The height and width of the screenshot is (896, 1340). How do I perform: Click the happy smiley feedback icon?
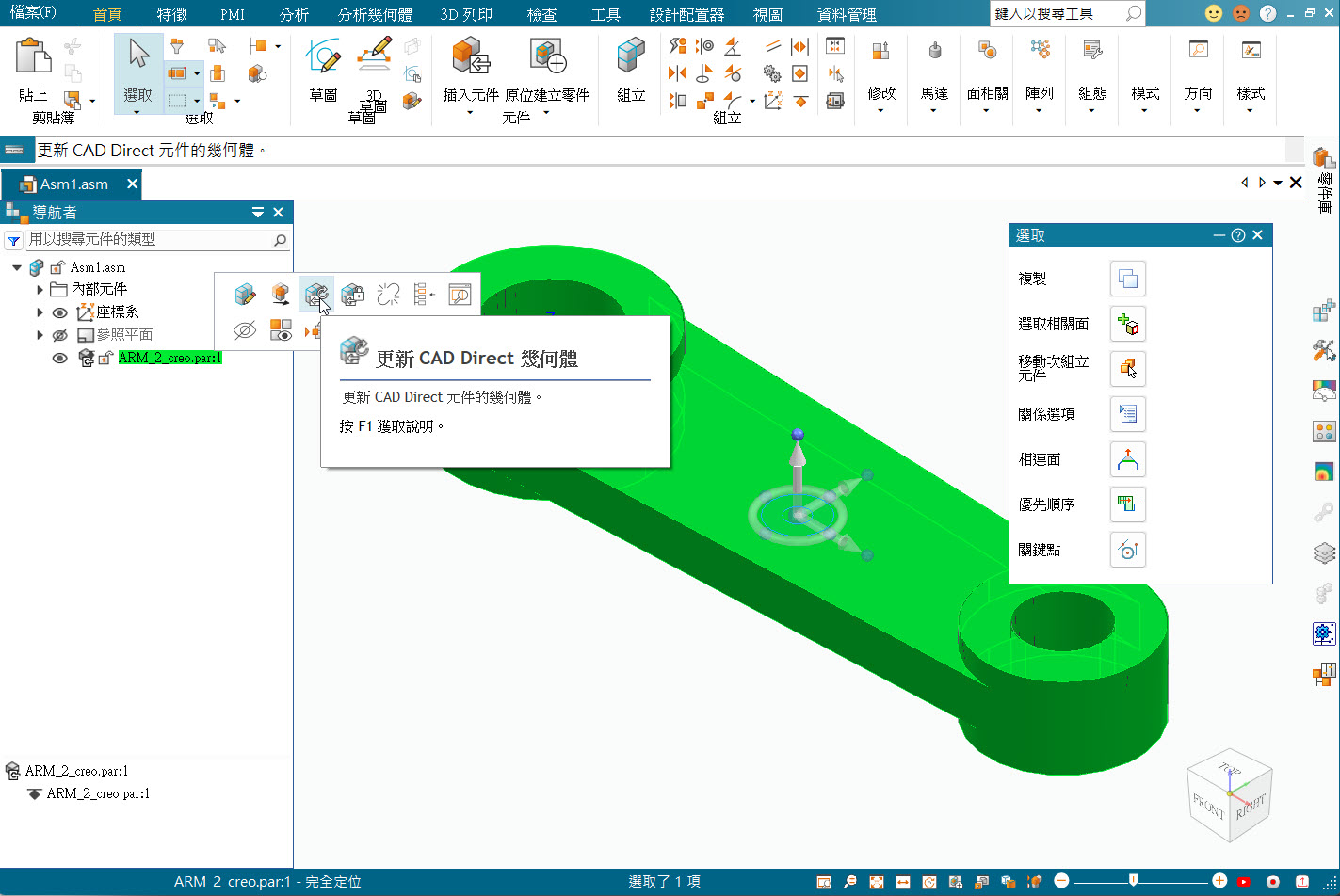tap(1213, 13)
